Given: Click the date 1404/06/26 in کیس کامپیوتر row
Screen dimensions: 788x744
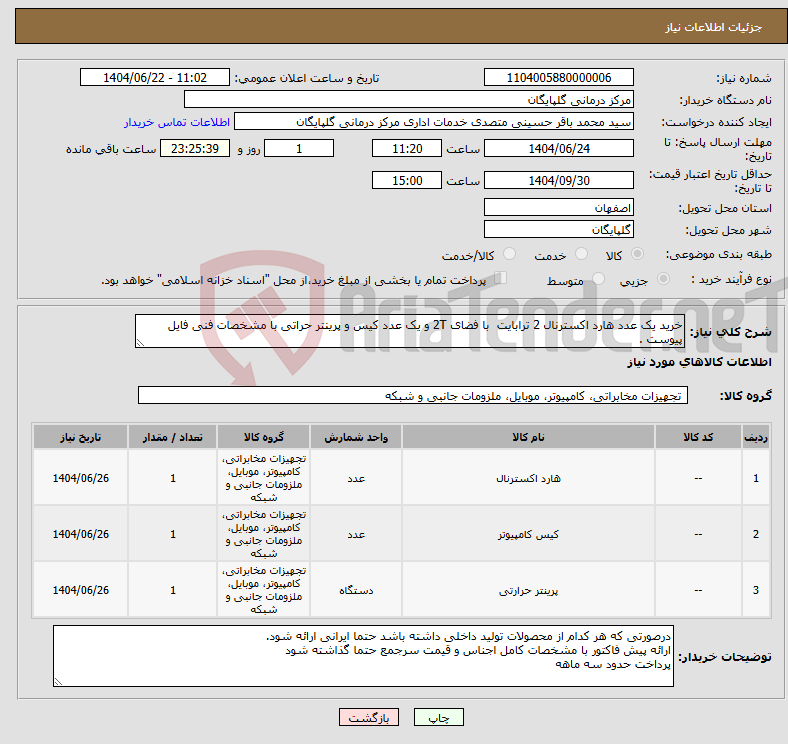Looking at the screenshot, I should point(80,534).
